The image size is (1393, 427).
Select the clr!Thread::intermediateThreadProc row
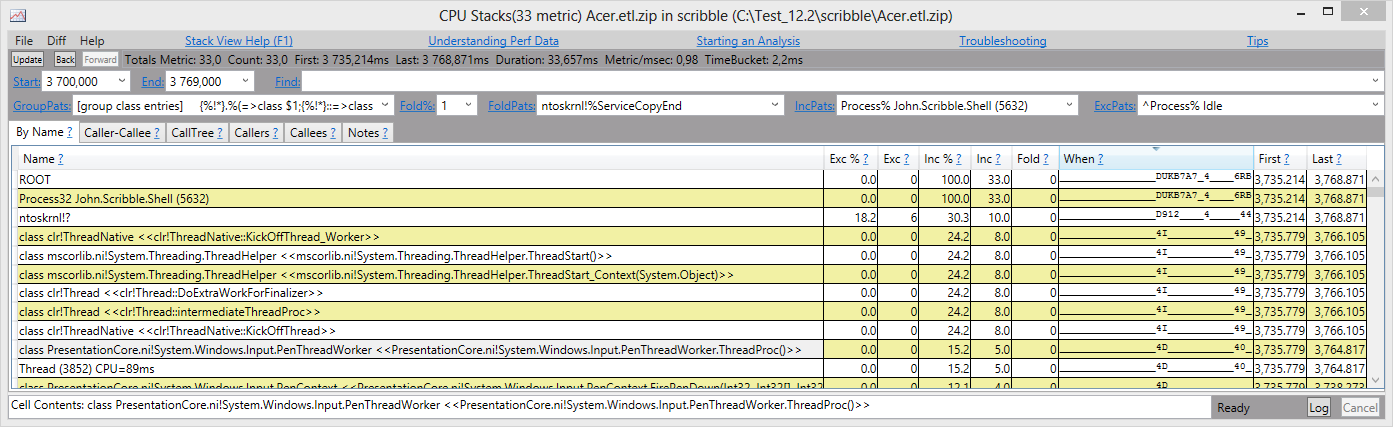click(690, 312)
